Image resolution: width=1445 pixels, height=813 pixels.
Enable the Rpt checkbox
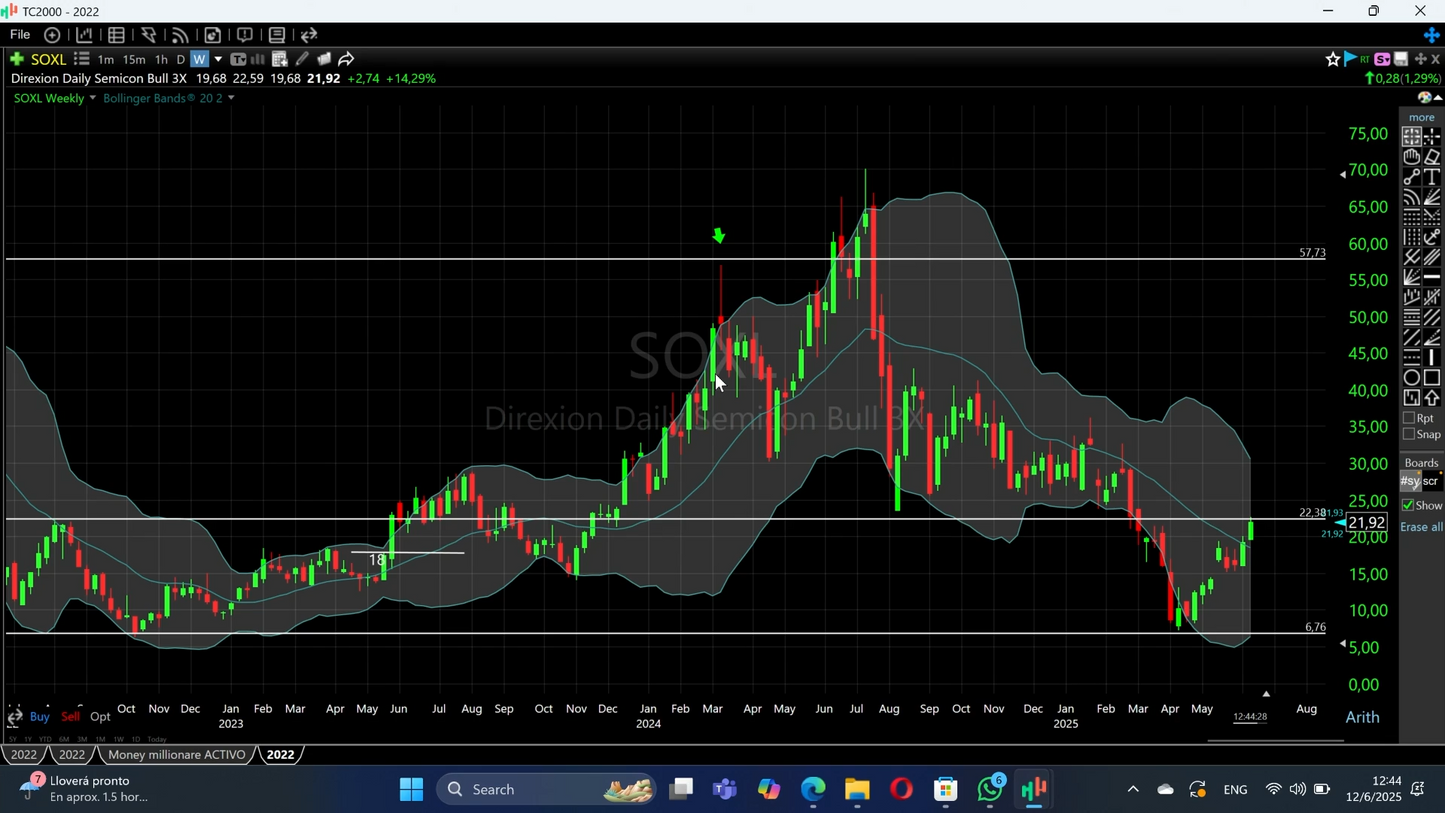point(1411,418)
